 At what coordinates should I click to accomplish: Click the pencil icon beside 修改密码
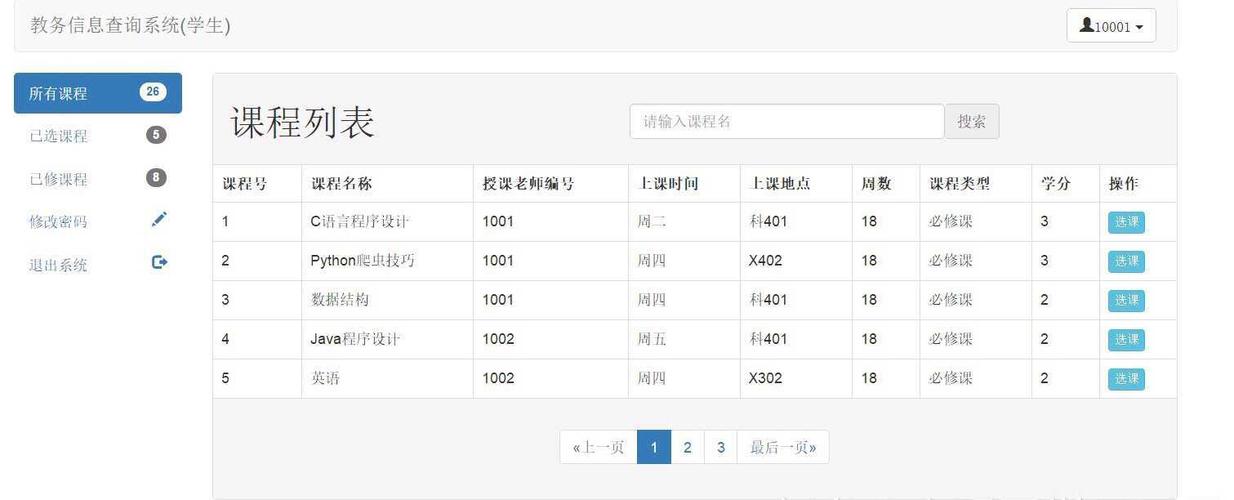pos(159,219)
